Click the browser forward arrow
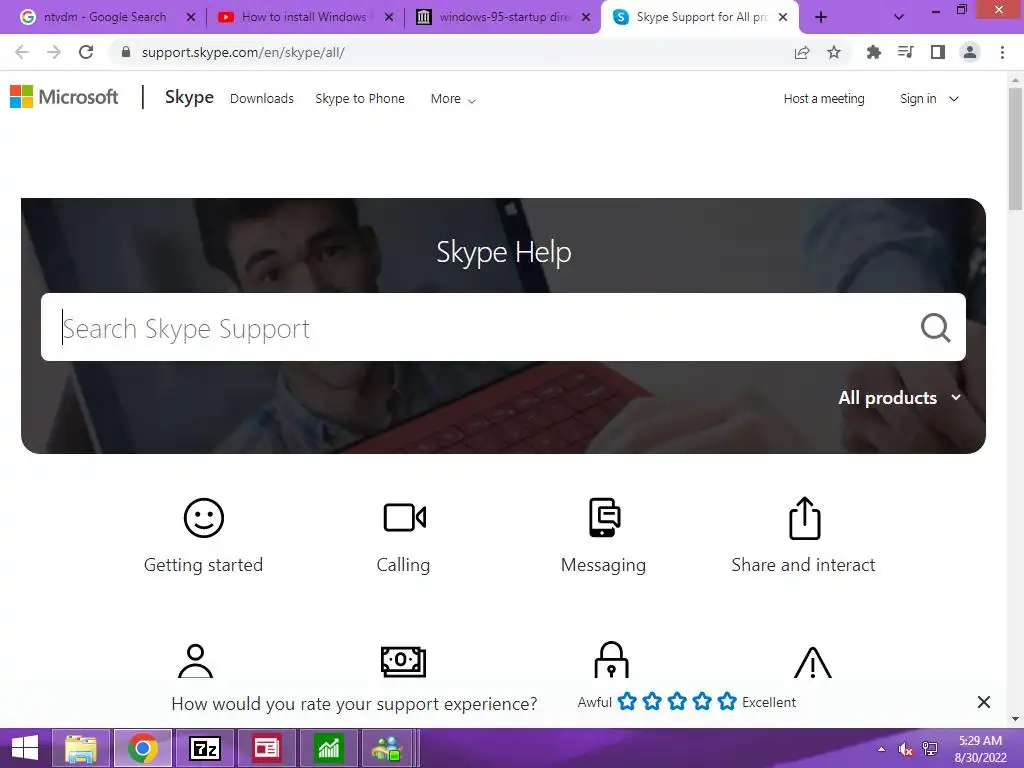Image resolution: width=1024 pixels, height=768 pixels. tap(54, 52)
